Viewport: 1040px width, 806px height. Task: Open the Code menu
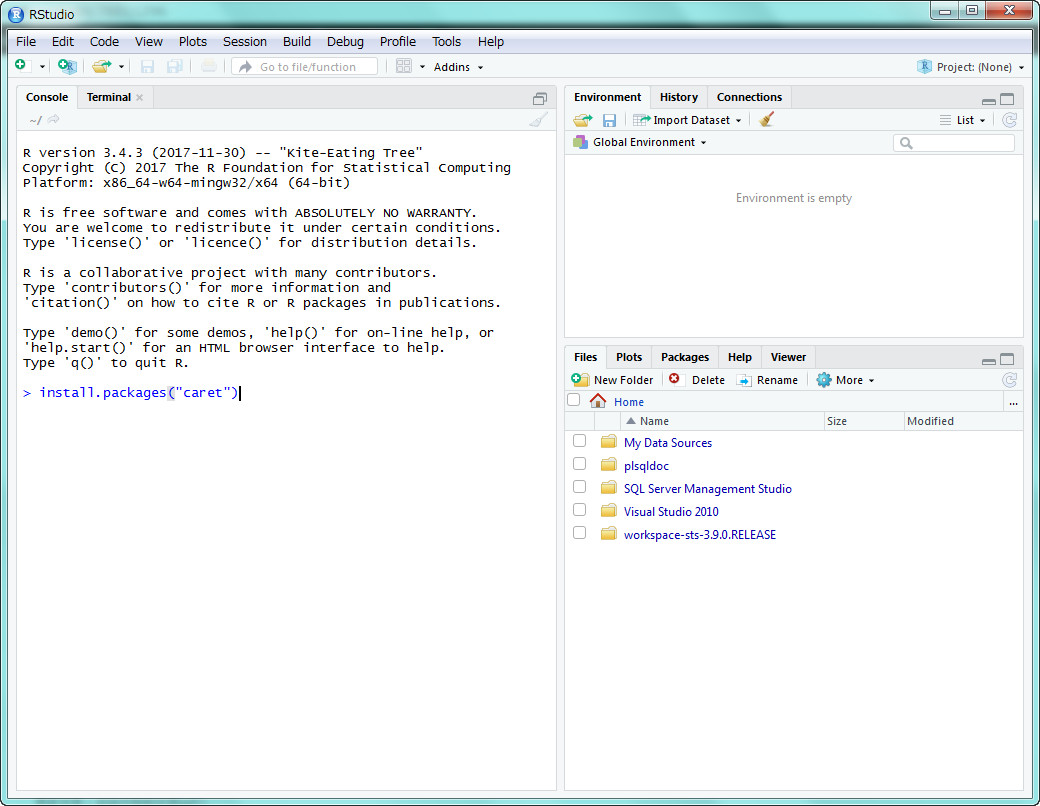coord(104,42)
